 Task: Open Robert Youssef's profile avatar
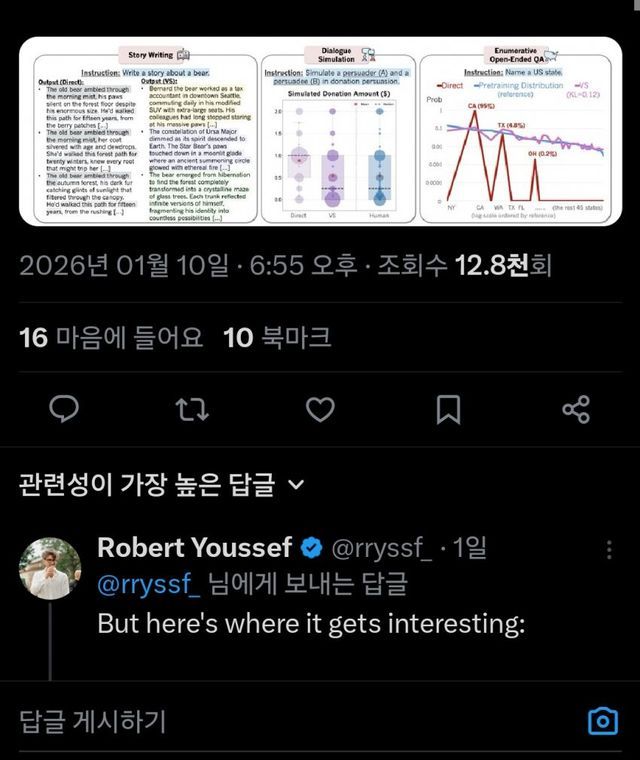(x=50, y=568)
